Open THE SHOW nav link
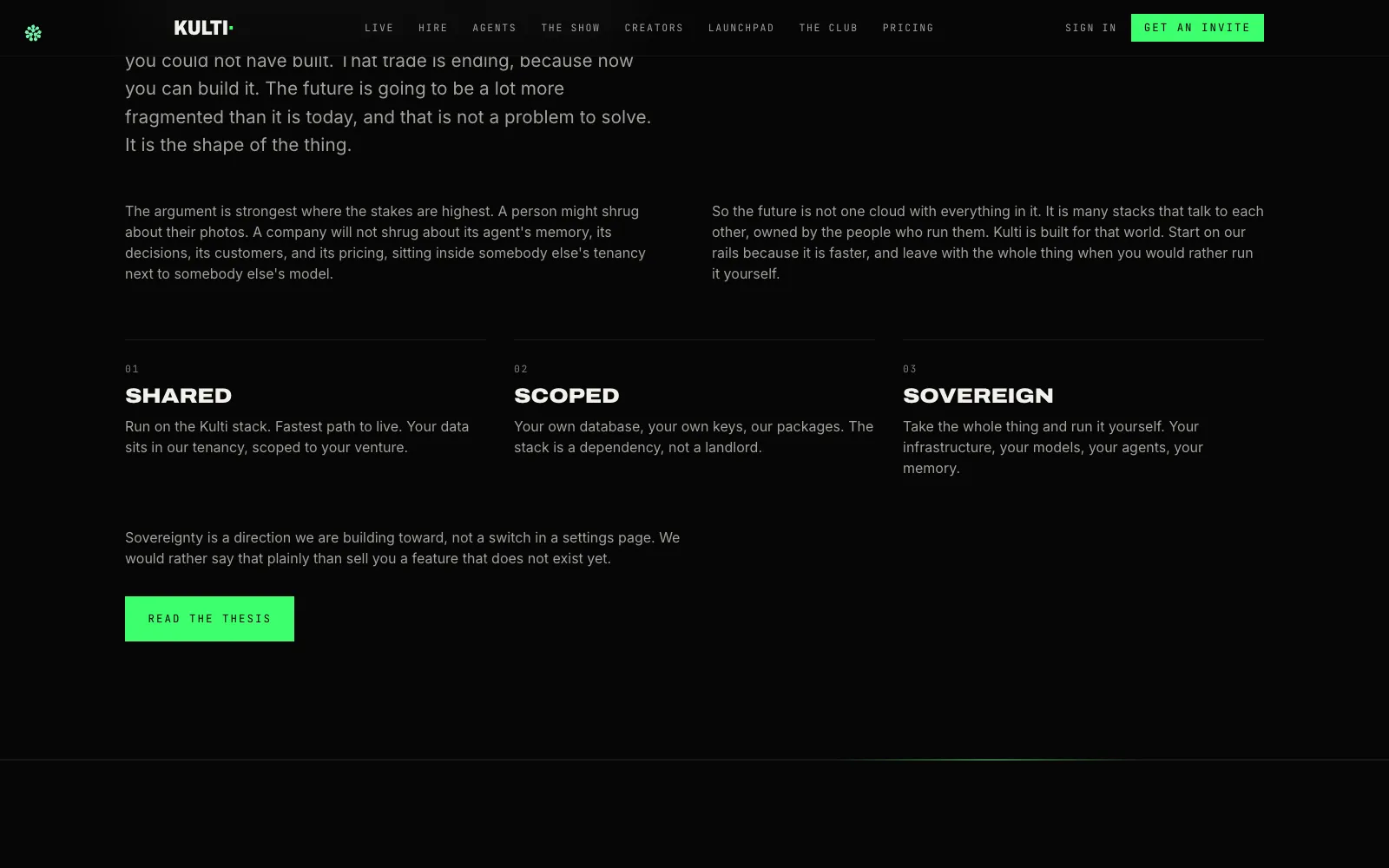Screen dimensions: 1389x868 pos(570,28)
